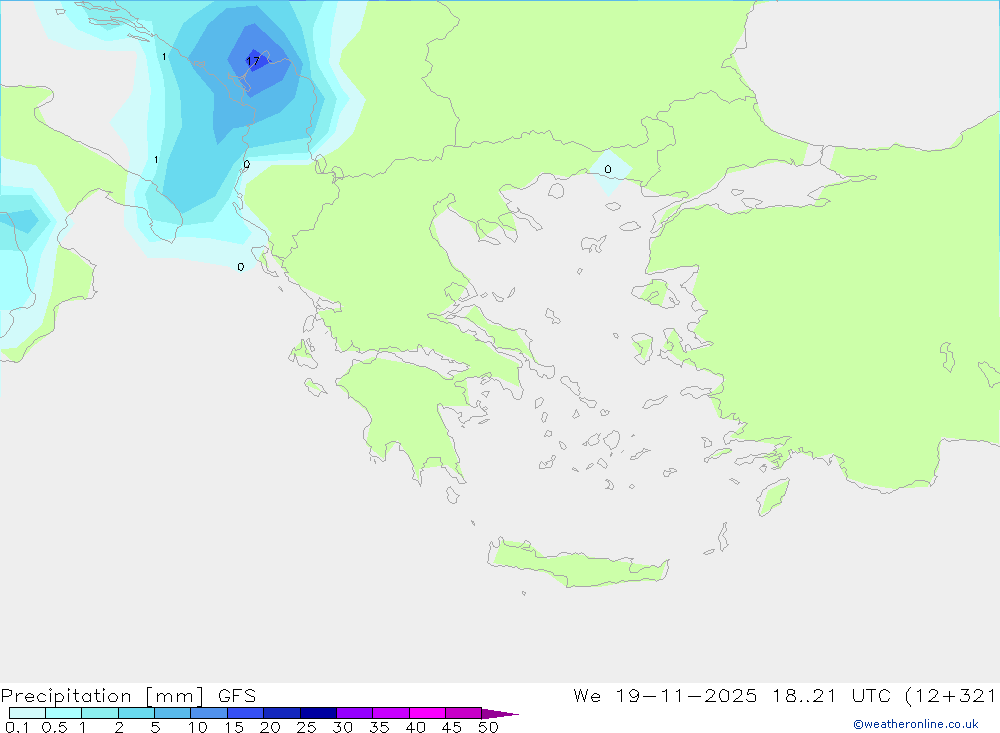The width and height of the screenshot is (1000, 733).
Task: Click the legend swatch between 10 and 15
Action: click(209, 713)
